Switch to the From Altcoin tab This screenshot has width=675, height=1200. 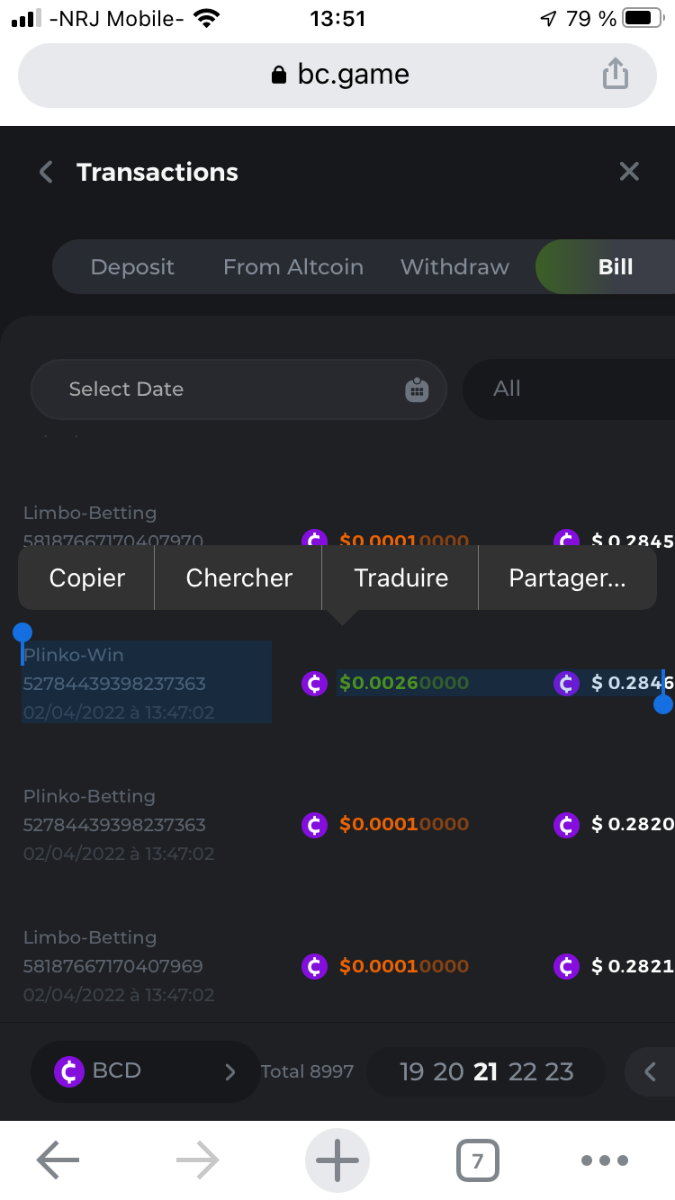click(293, 267)
